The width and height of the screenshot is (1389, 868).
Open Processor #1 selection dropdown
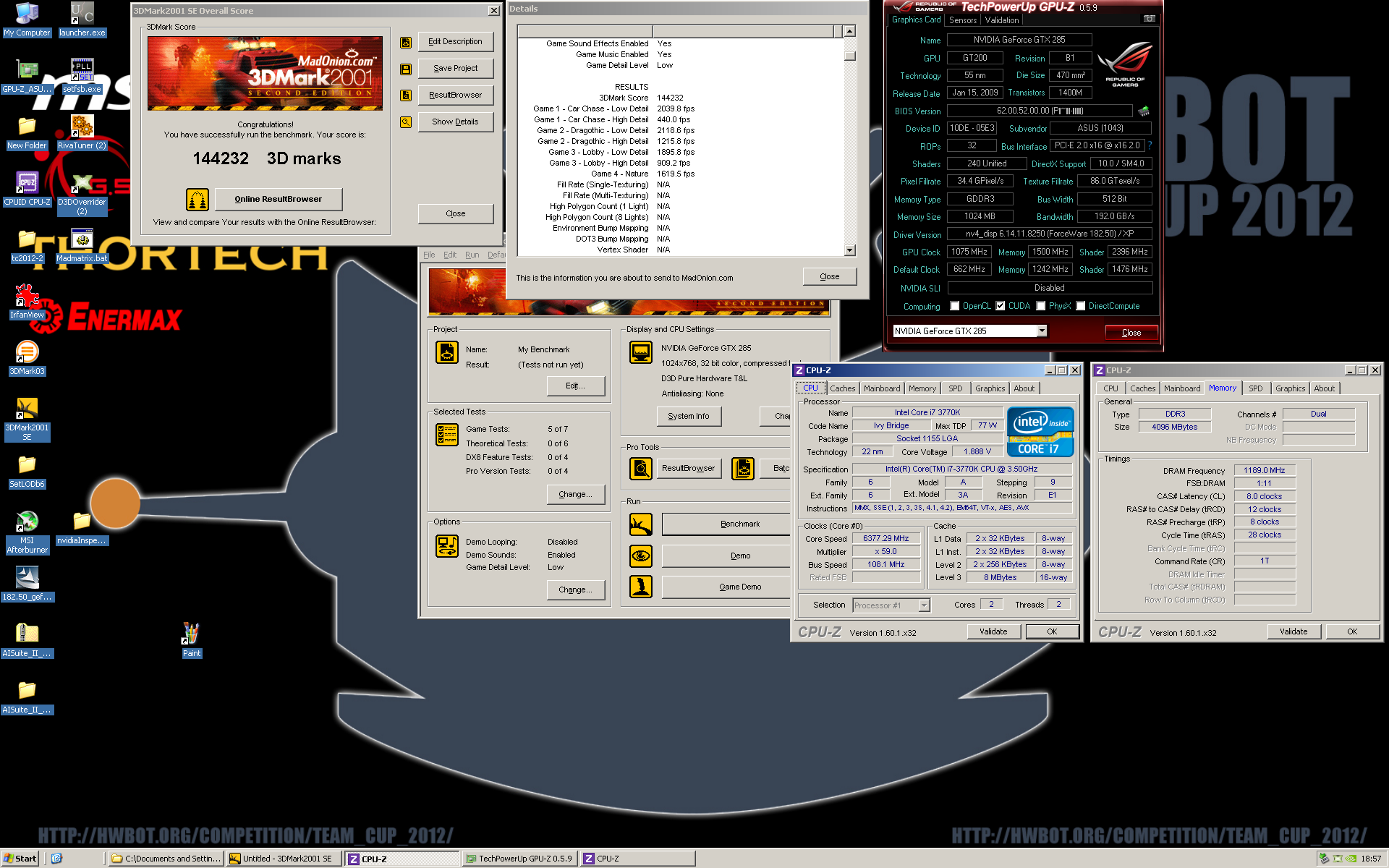point(924,605)
